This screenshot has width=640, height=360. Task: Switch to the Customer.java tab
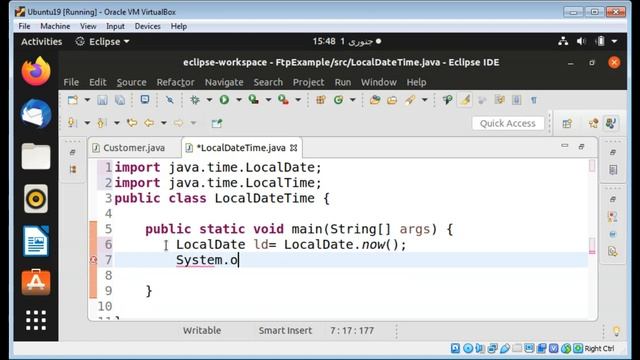tap(133, 148)
